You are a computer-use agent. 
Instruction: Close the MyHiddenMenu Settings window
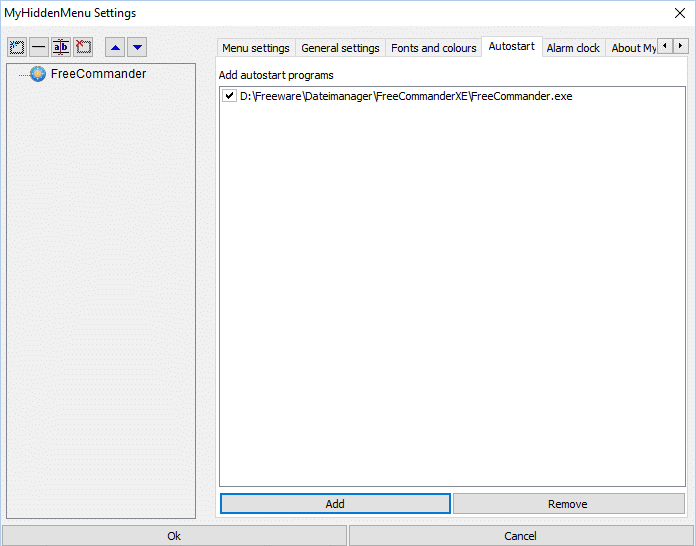(x=681, y=13)
